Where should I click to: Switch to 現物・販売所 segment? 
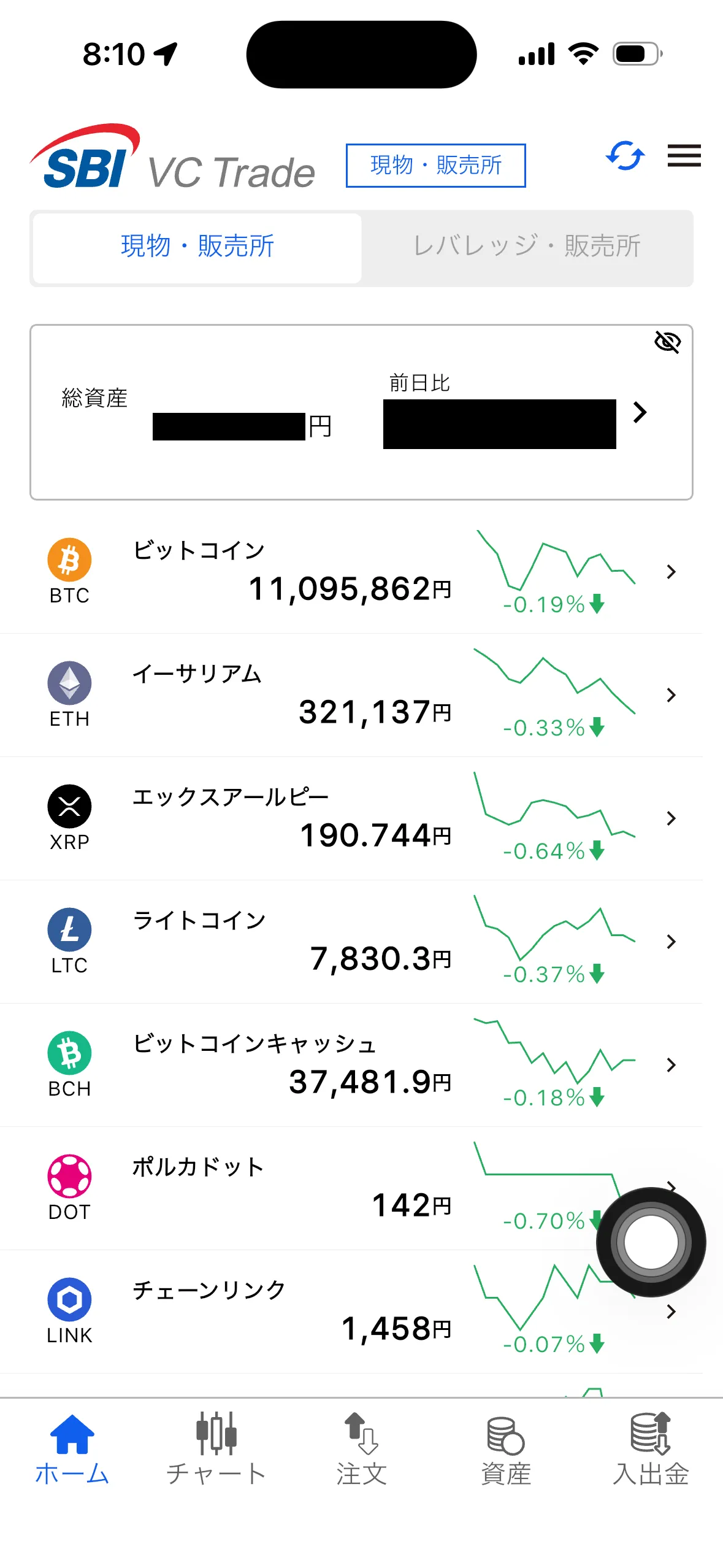pos(197,248)
